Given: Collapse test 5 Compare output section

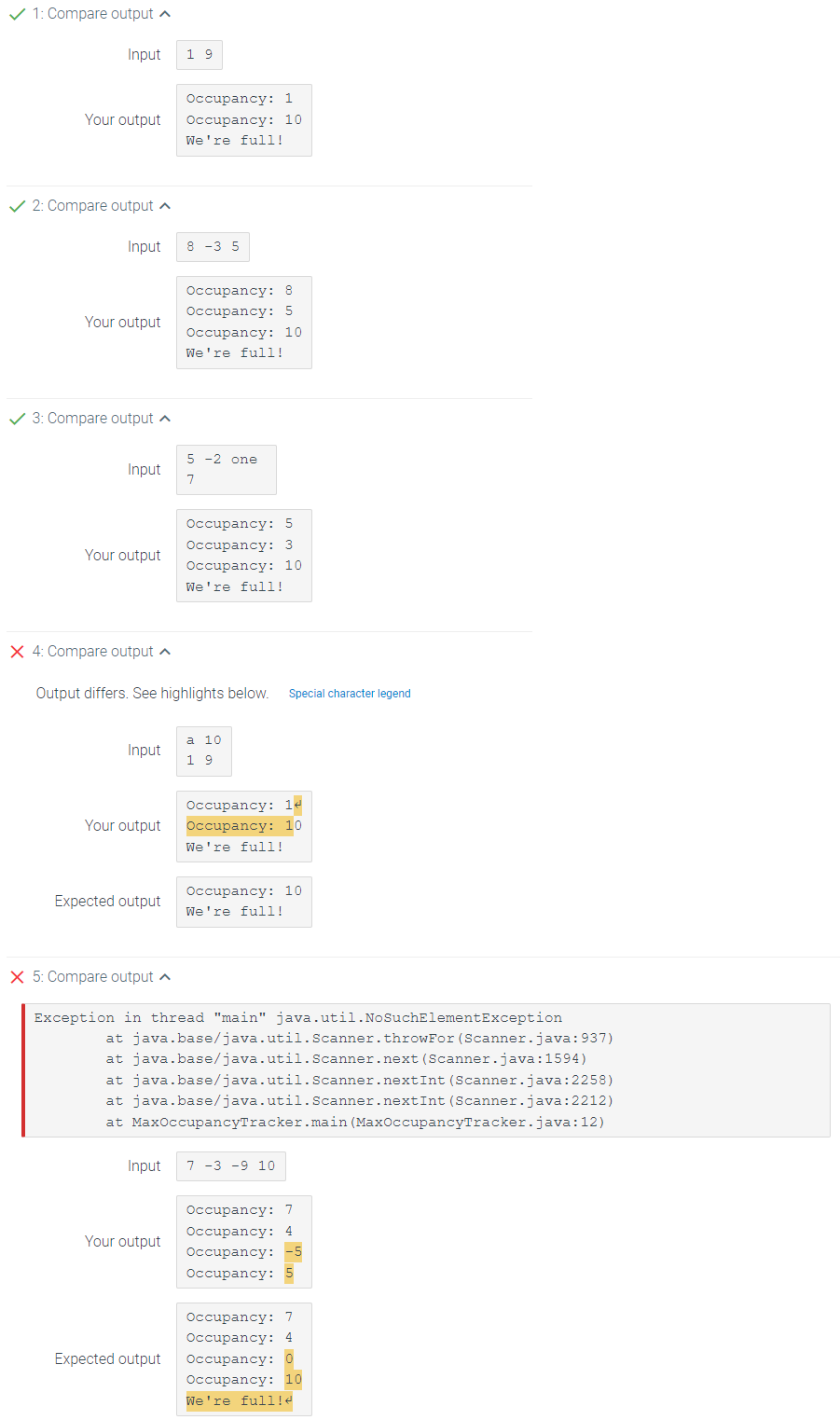Looking at the screenshot, I should (164, 976).
